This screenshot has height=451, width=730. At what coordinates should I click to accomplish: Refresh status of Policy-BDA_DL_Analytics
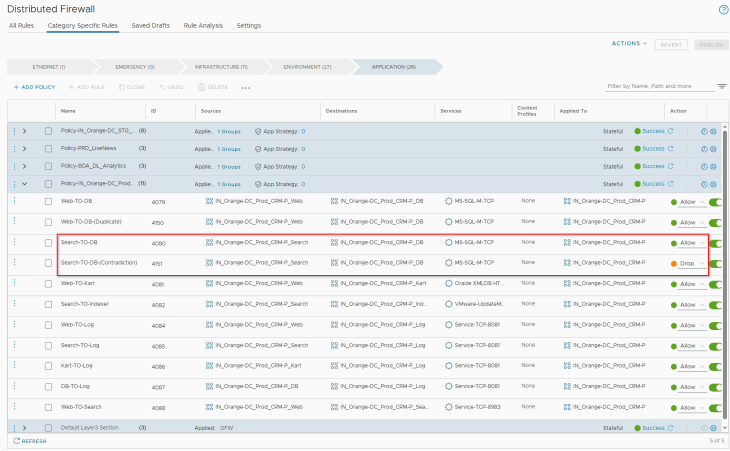pyautogui.click(x=670, y=166)
